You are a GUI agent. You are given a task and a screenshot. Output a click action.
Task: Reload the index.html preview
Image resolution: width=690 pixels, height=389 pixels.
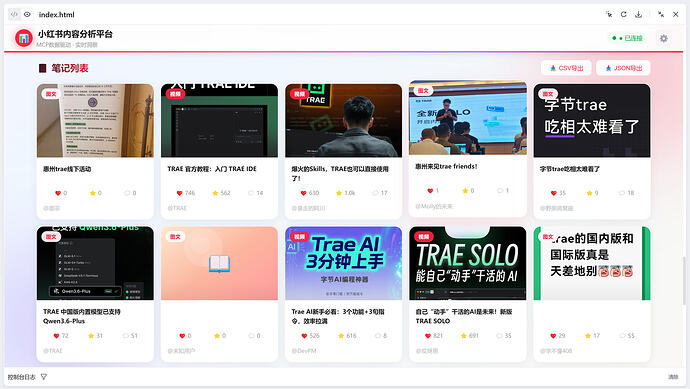tap(624, 15)
